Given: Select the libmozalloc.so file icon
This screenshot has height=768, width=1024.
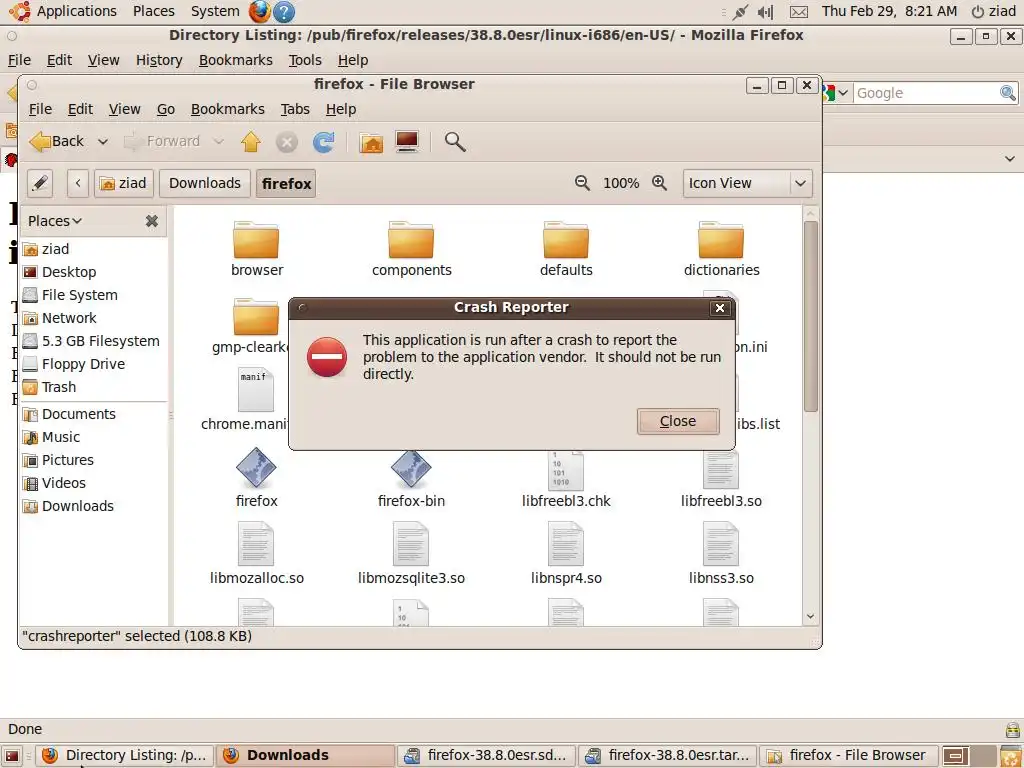Looking at the screenshot, I should tap(255, 544).
